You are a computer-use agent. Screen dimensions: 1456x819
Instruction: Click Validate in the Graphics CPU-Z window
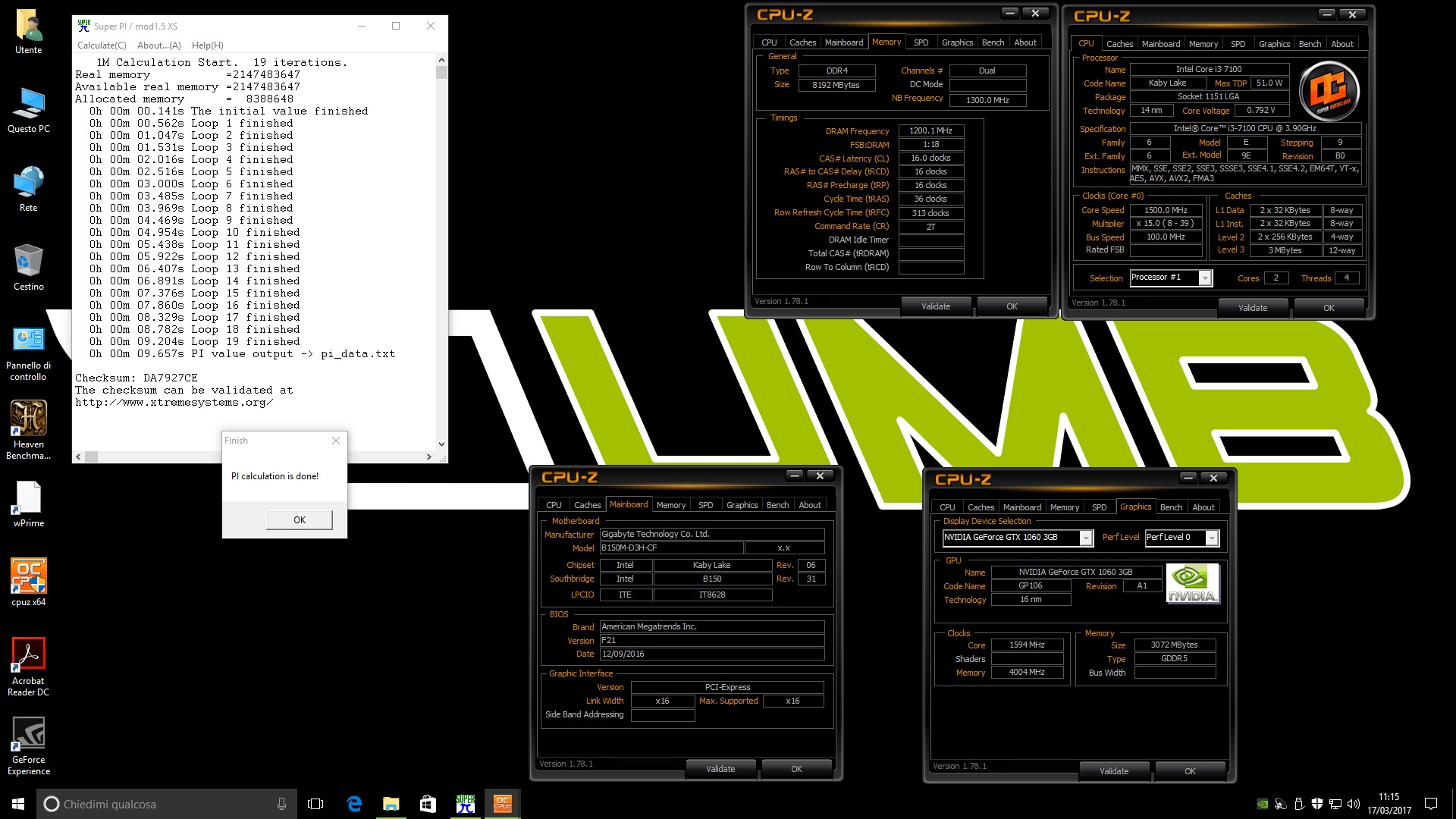coord(1114,771)
